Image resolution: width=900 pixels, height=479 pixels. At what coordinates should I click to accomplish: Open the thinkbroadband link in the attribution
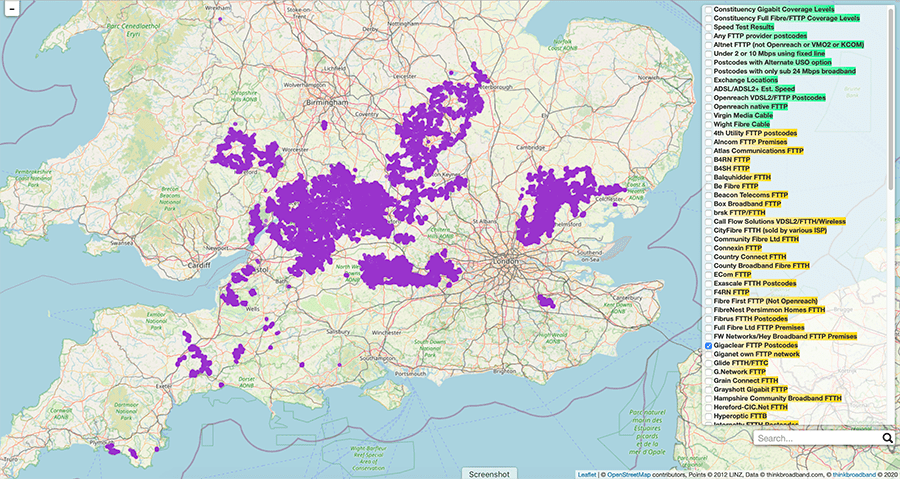(x=854, y=474)
